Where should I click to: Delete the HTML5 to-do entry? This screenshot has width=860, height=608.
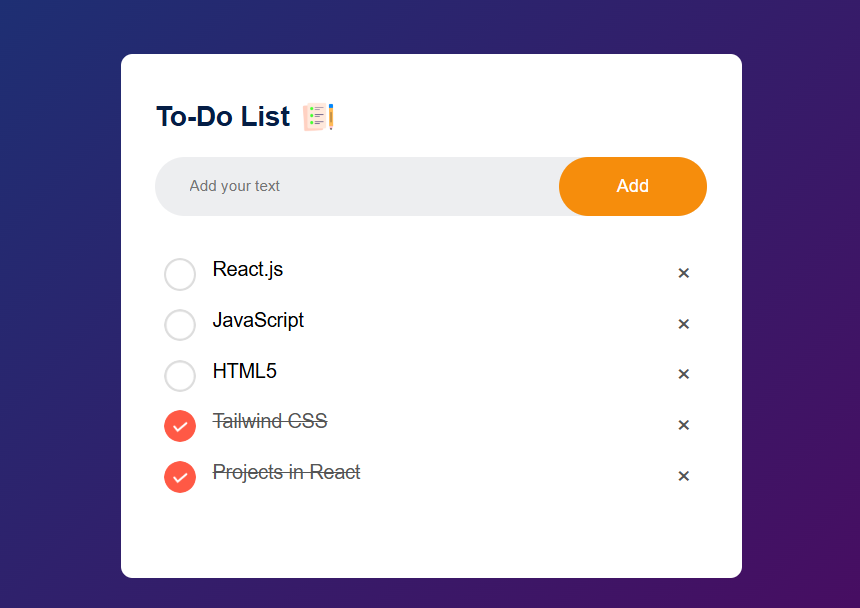coord(684,374)
